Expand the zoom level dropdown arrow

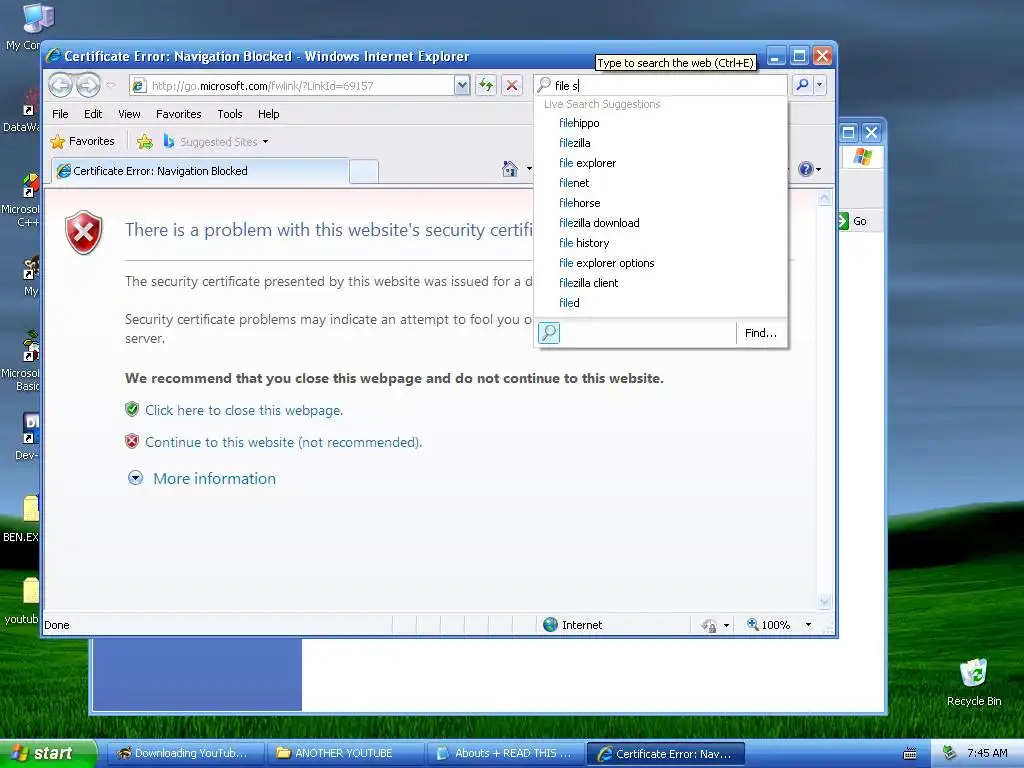(808, 625)
